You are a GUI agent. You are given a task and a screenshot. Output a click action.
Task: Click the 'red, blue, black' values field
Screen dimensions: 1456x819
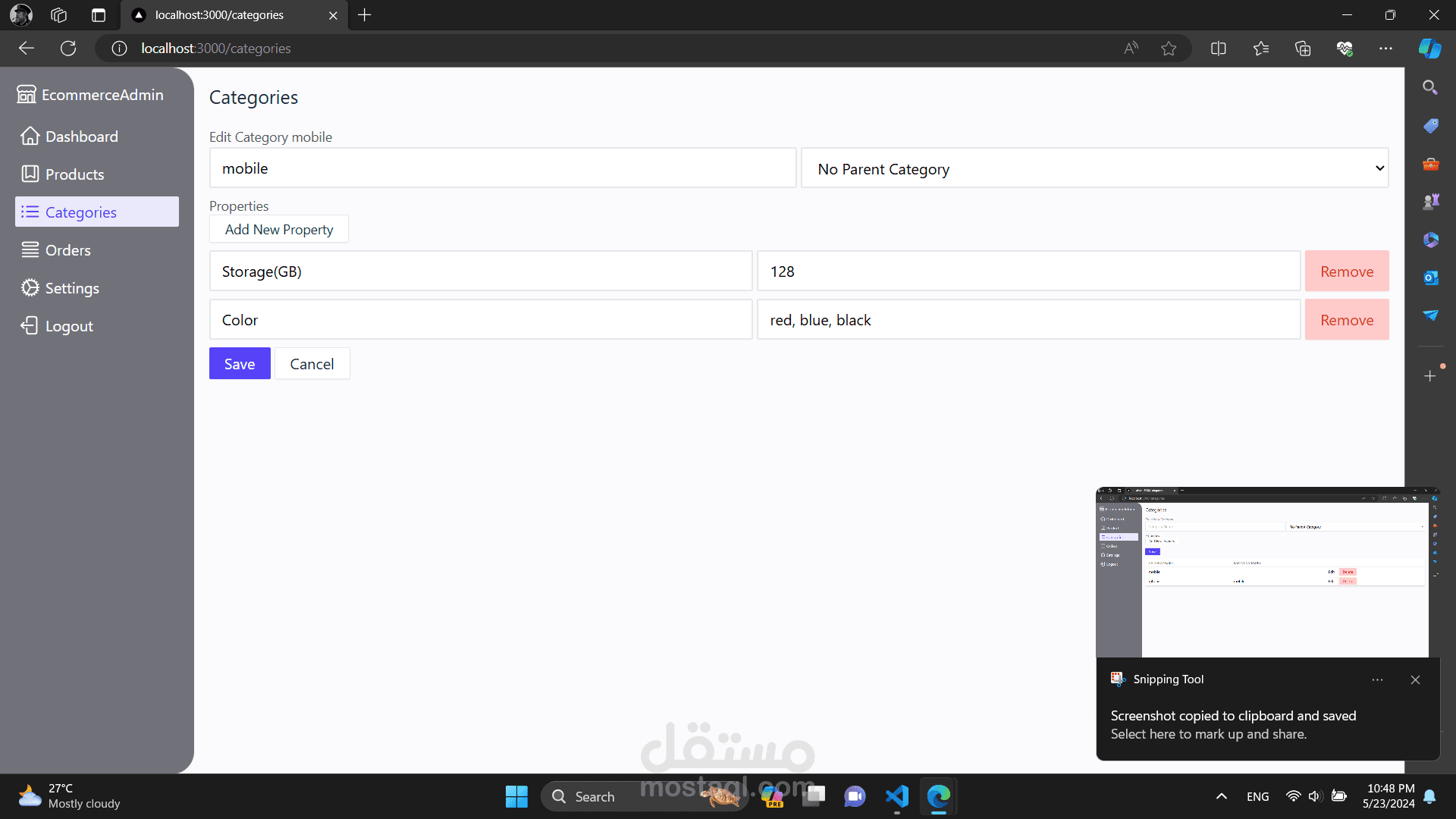click(1028, 320)
